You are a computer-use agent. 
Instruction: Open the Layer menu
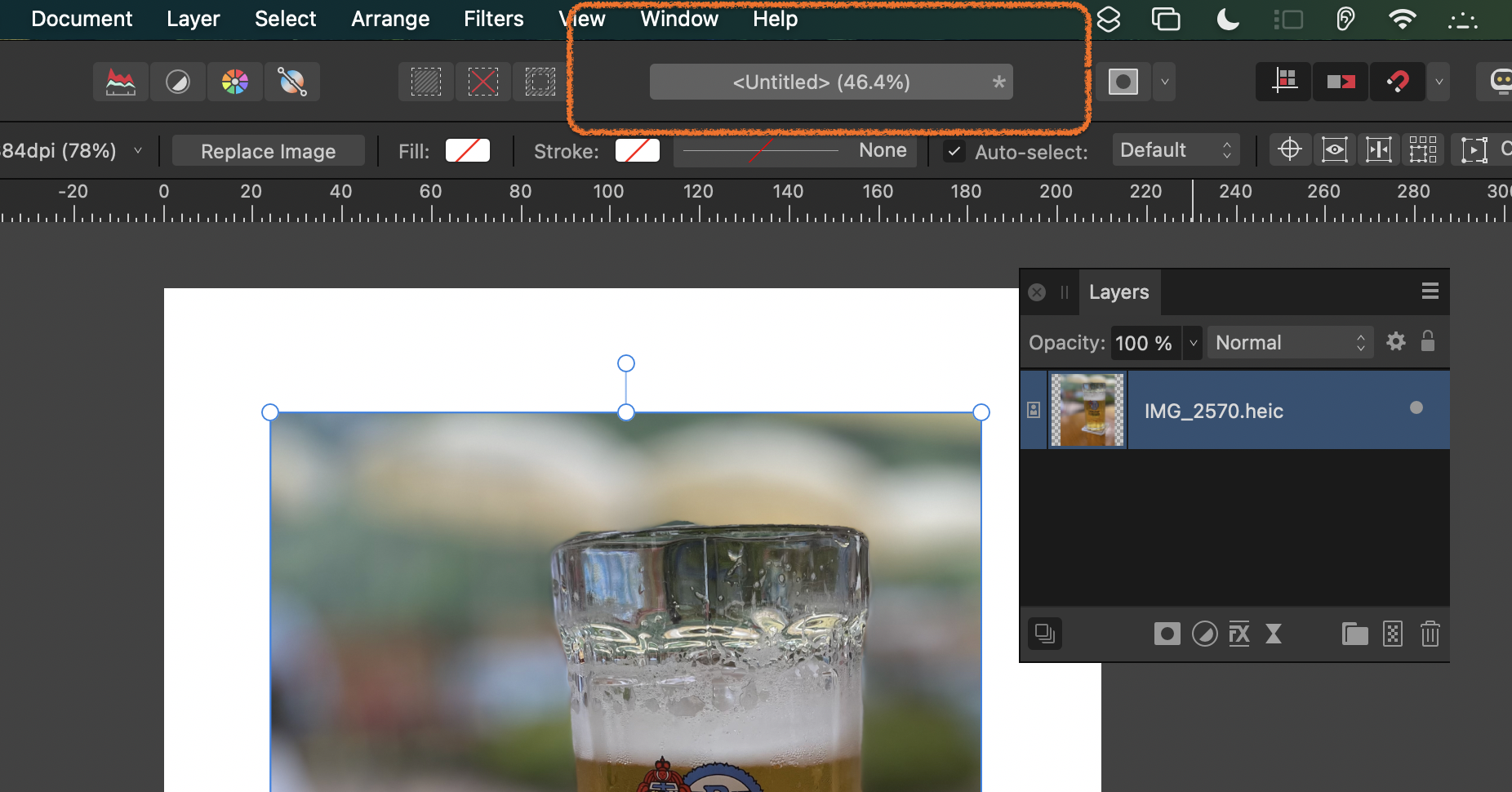coord(193,19)
